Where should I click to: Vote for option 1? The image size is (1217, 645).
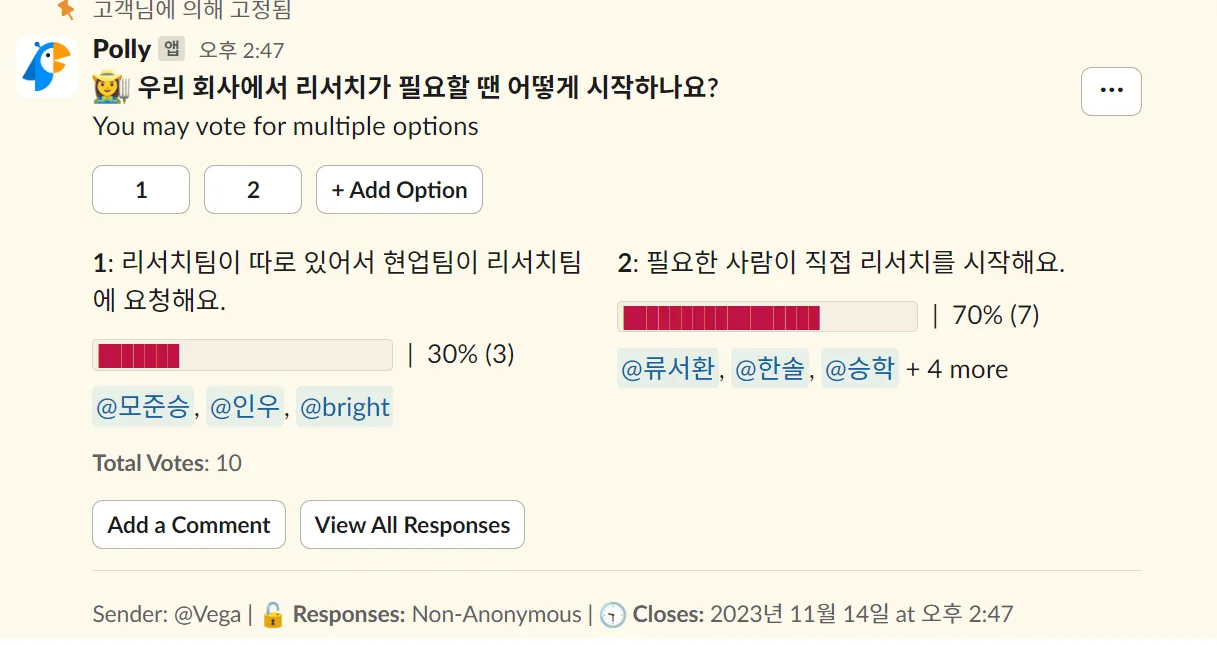click(141, 190)
